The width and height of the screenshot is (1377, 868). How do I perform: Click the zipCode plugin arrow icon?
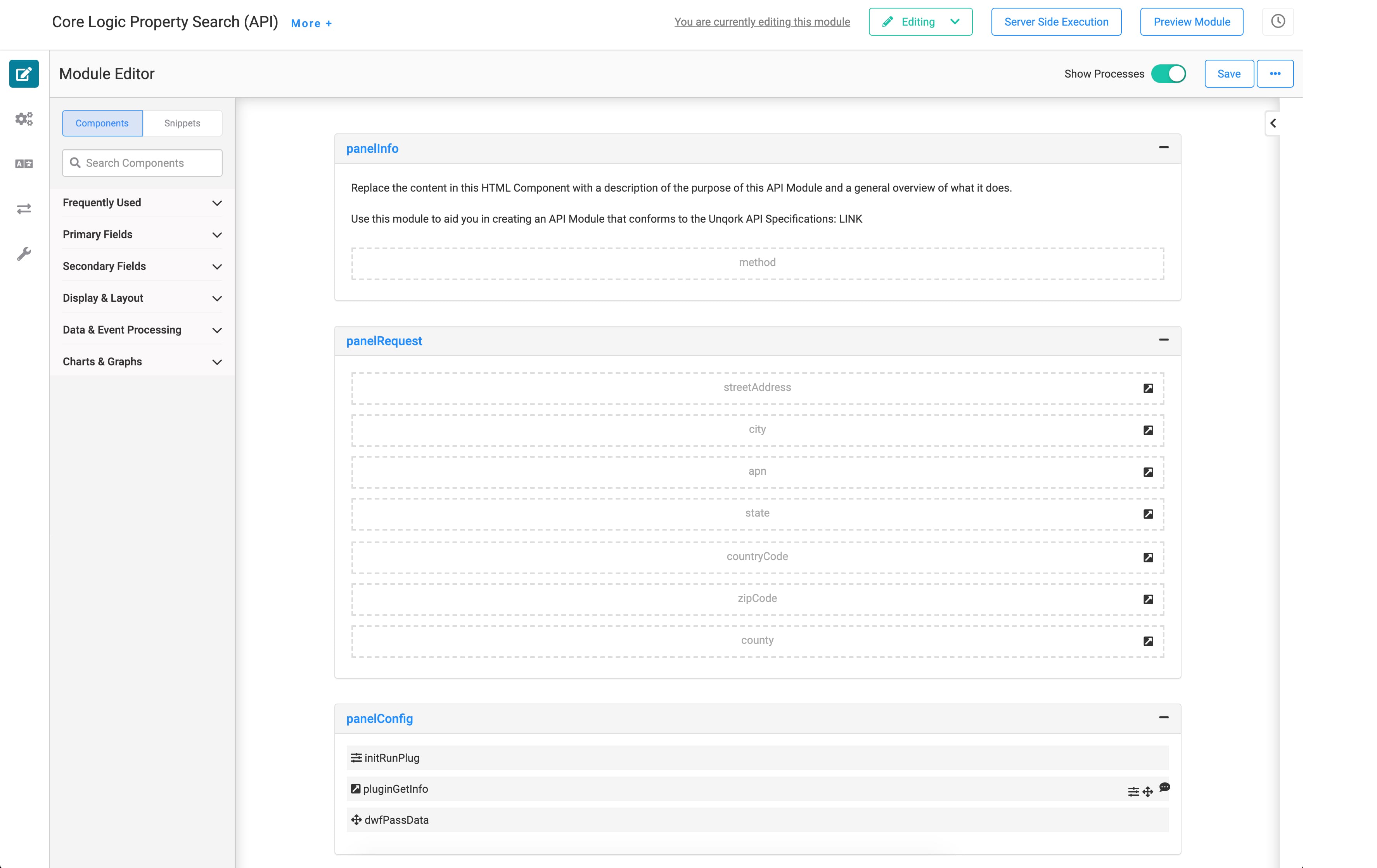pyautogui.click(x=1148, y=599)
